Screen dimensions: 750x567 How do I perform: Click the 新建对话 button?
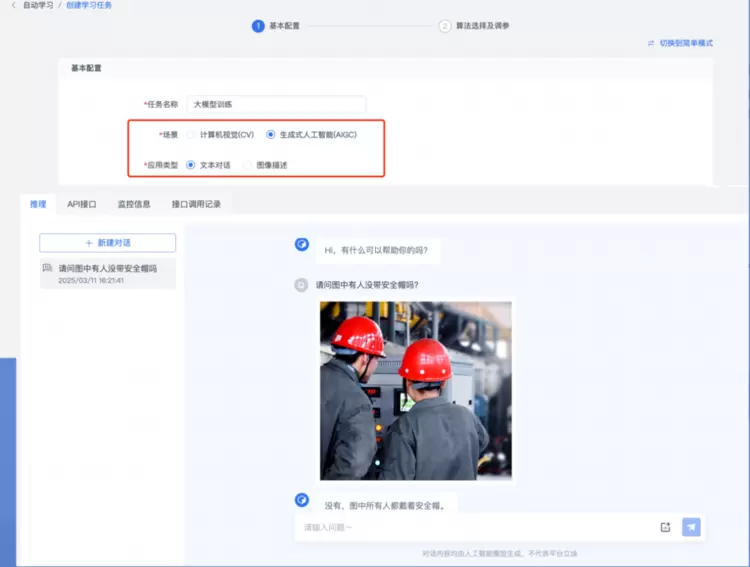(107, 243)
